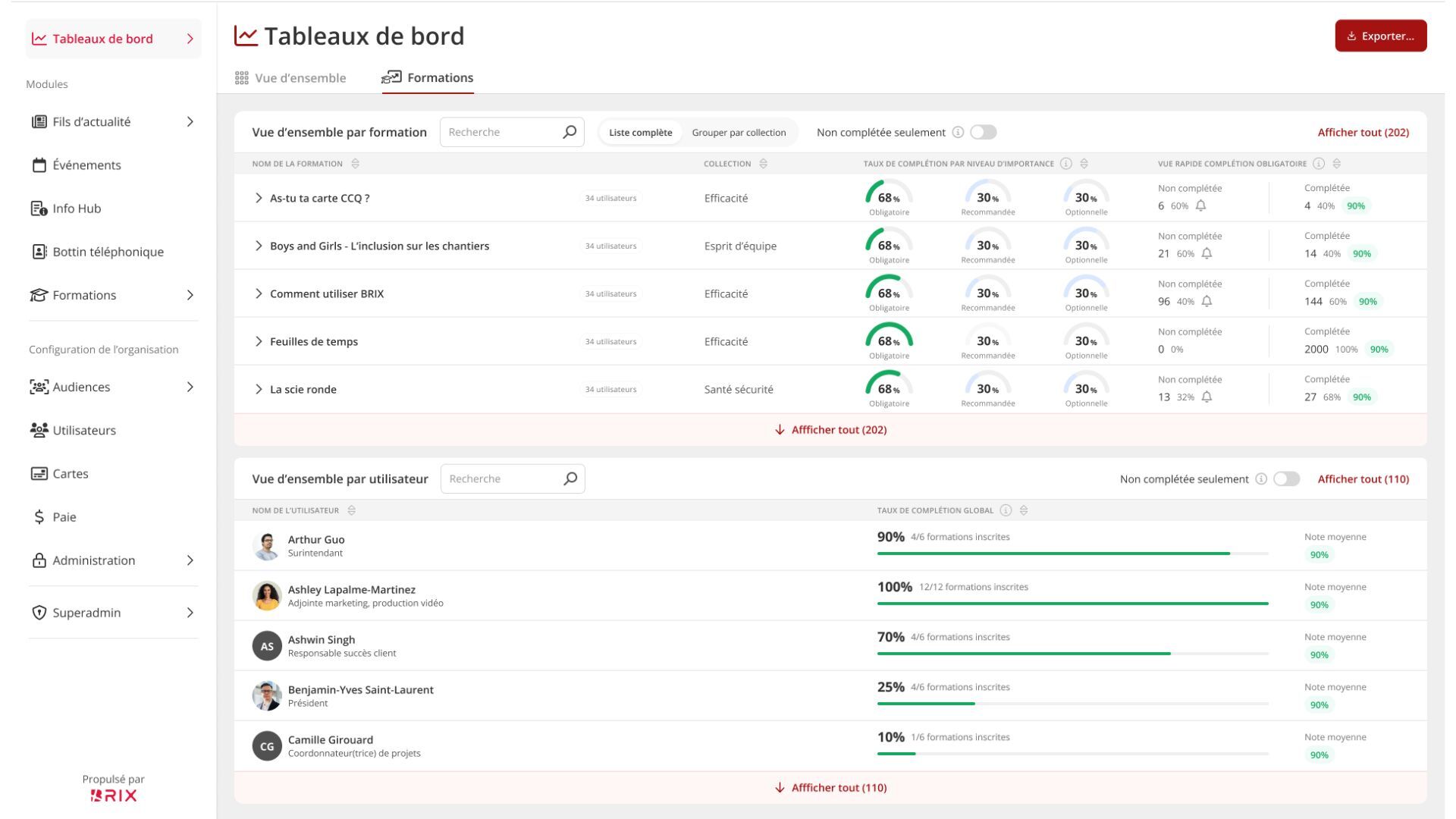Screen dimensions: 1456x819
Task: Switch to Vue d'ensemble tab
Action: (290, 78)
